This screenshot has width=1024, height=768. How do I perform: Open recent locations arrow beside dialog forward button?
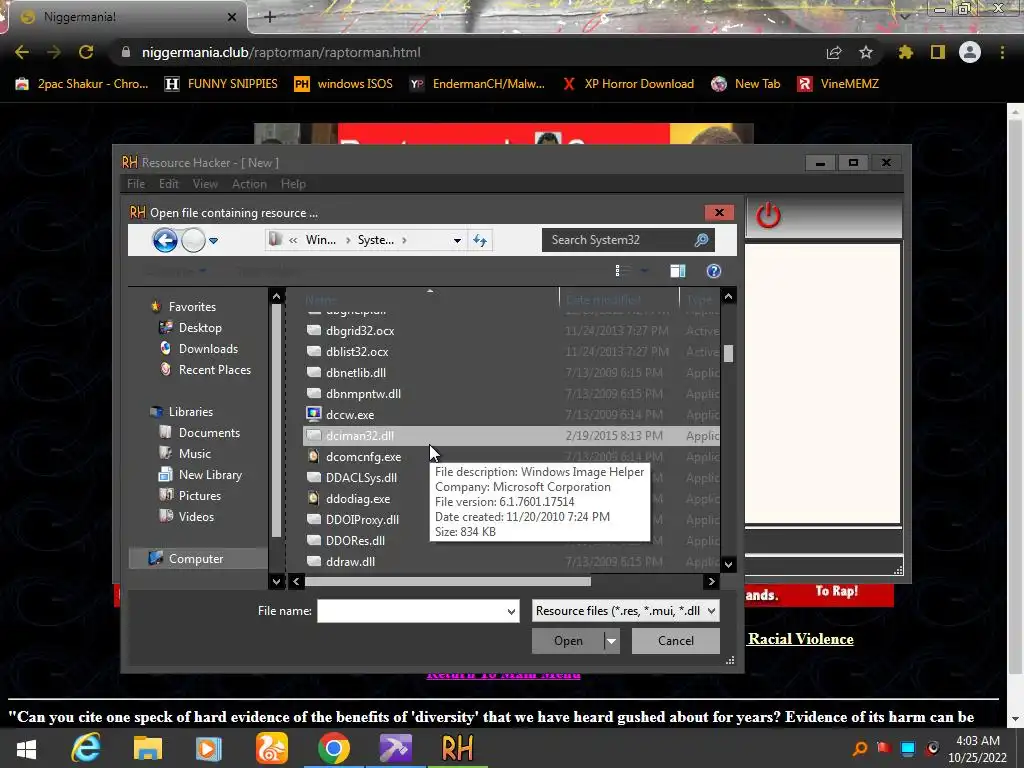click(x=213, y=241)
